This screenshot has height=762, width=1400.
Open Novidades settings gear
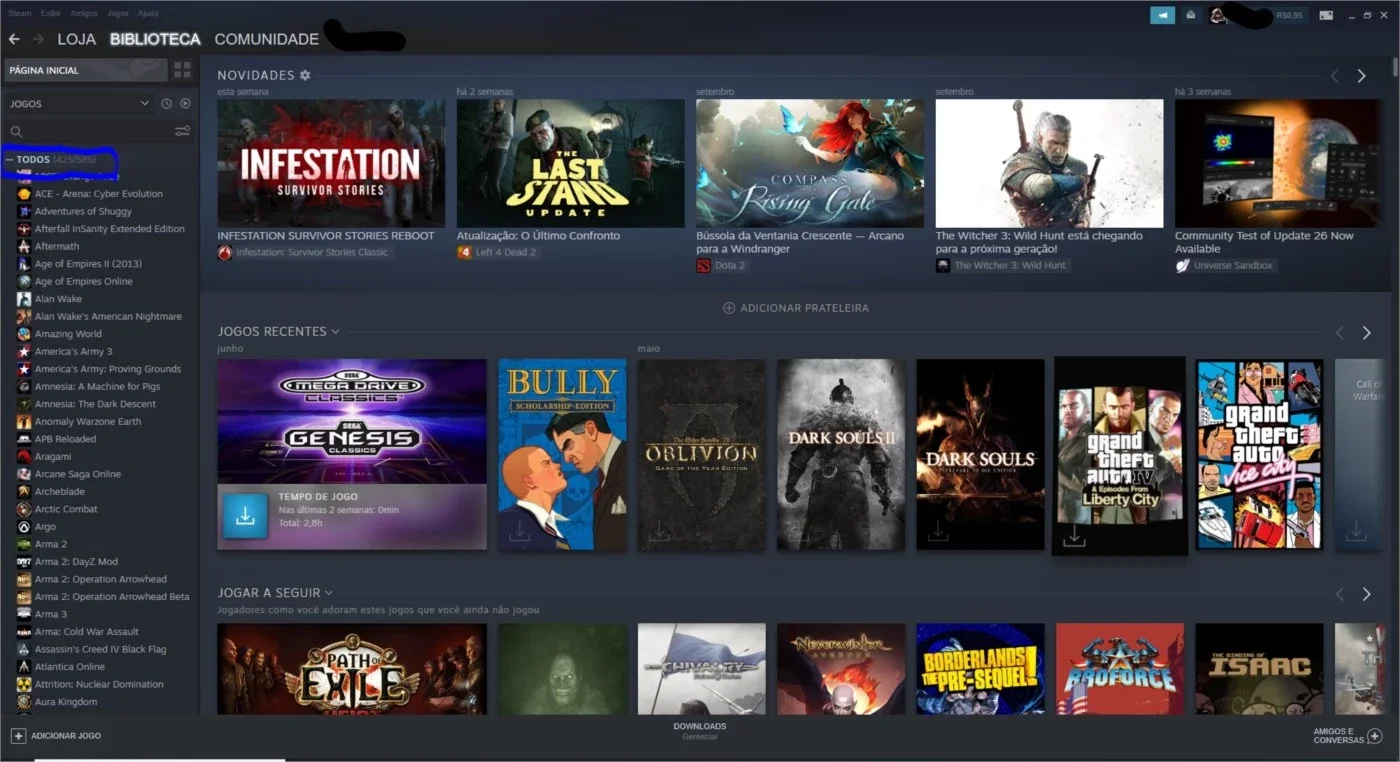click(305, 75)
